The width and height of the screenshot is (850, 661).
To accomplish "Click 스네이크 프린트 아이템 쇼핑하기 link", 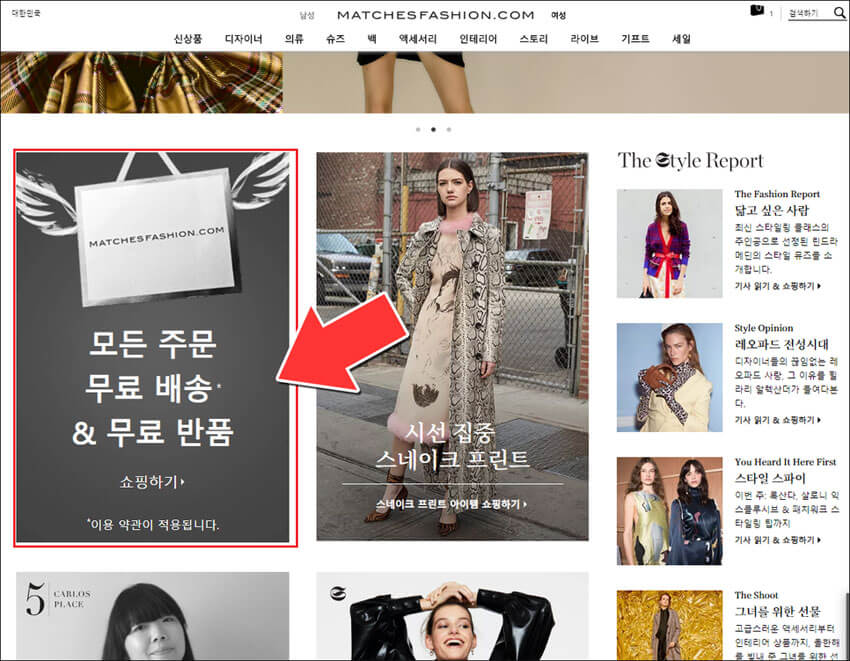I will coord(451,504).
